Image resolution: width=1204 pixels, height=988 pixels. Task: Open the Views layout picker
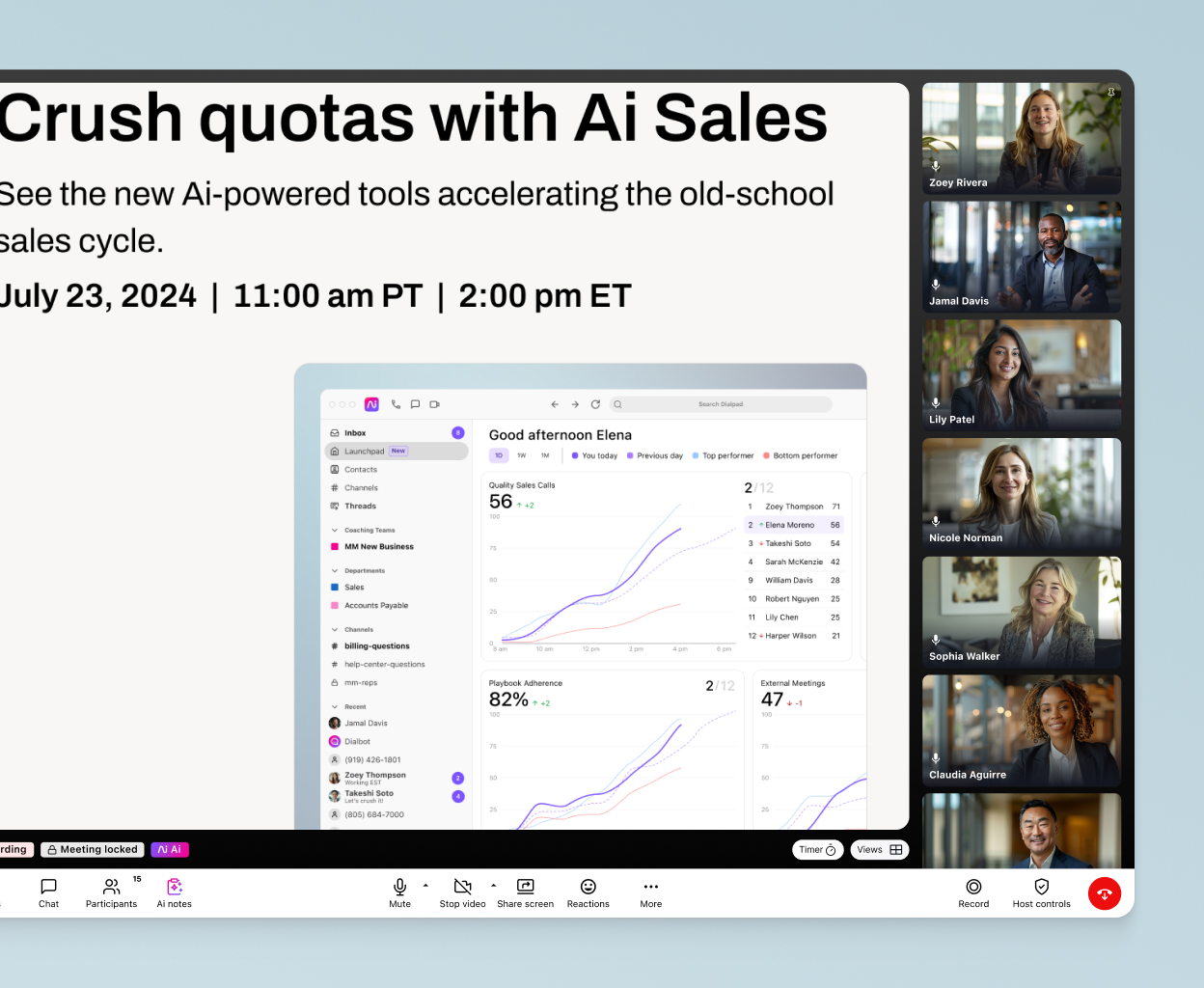[879, 849]
